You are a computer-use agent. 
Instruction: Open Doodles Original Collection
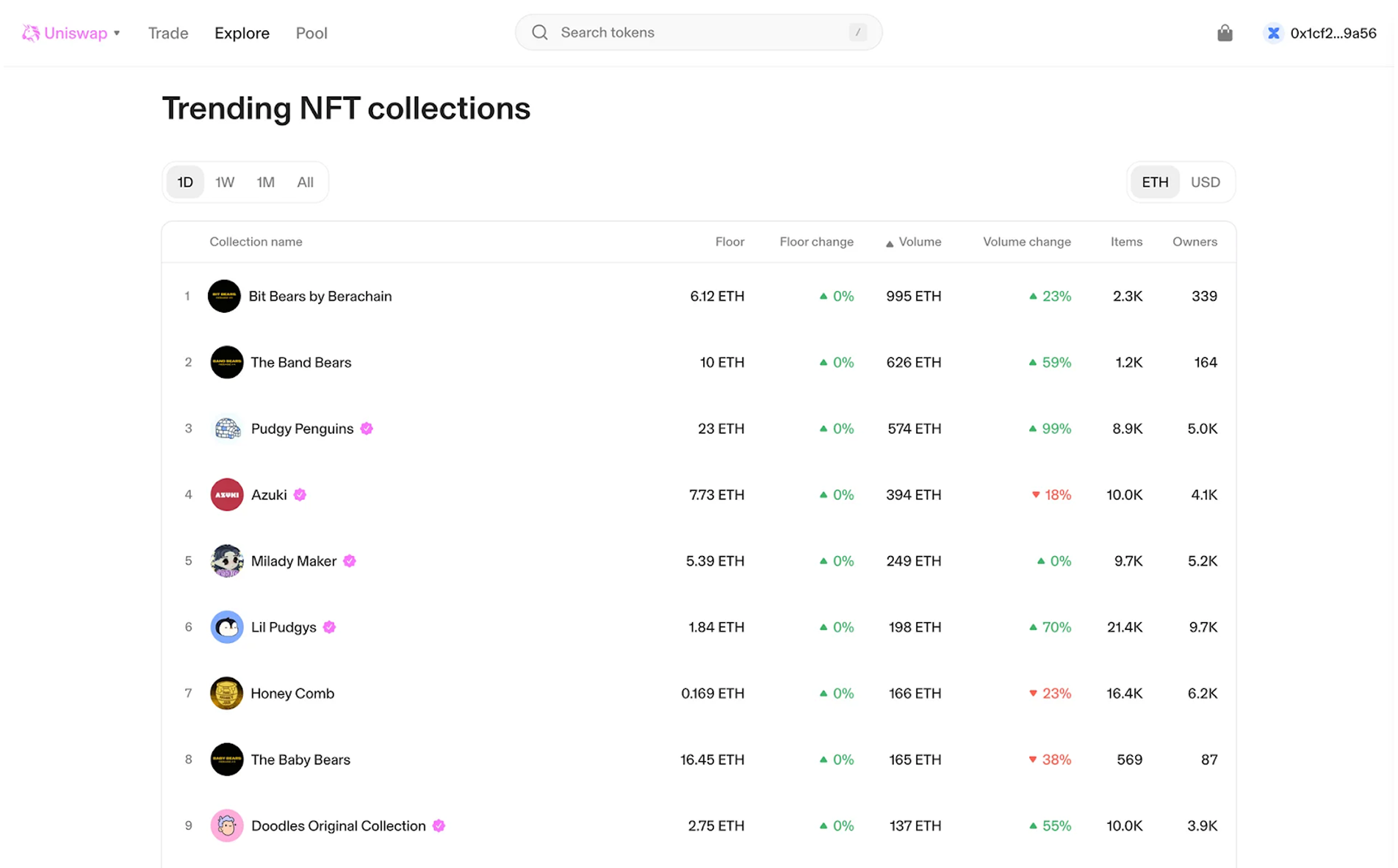coord(338,825)
